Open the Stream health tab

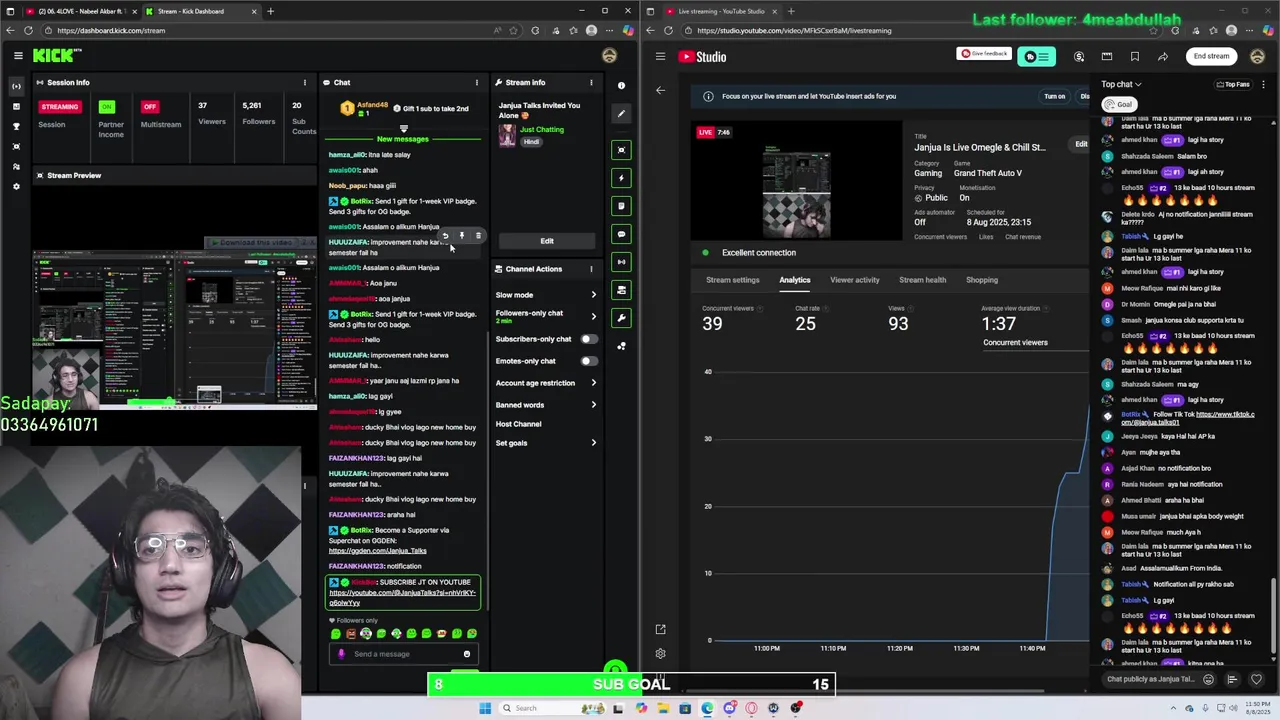point(922,280)
